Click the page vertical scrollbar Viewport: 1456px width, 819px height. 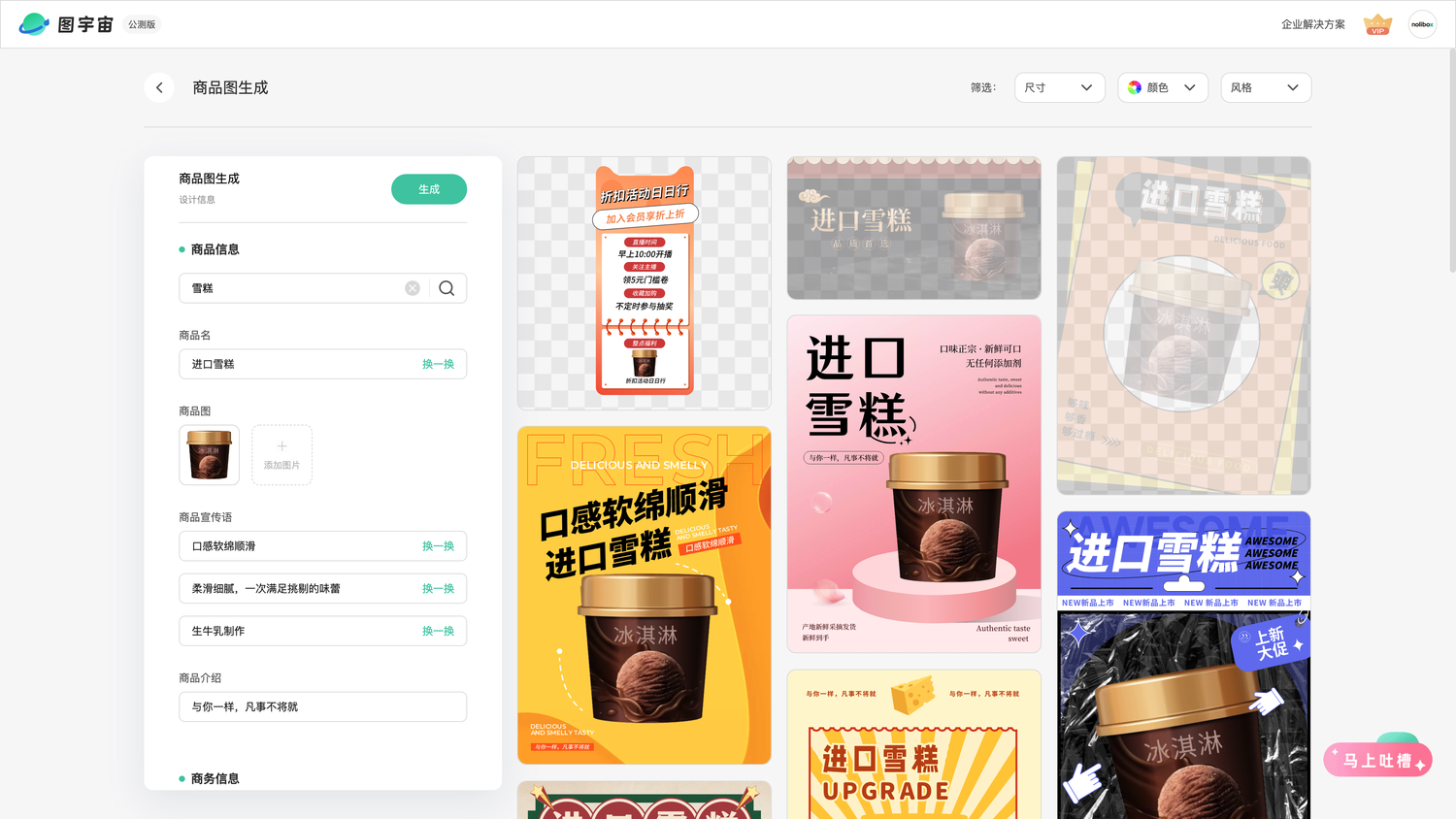(x=1452, y=160)
